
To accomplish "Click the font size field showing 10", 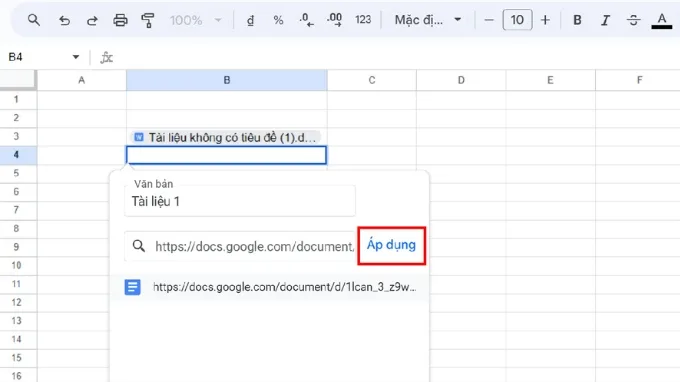I will click(x=517, y=20).
